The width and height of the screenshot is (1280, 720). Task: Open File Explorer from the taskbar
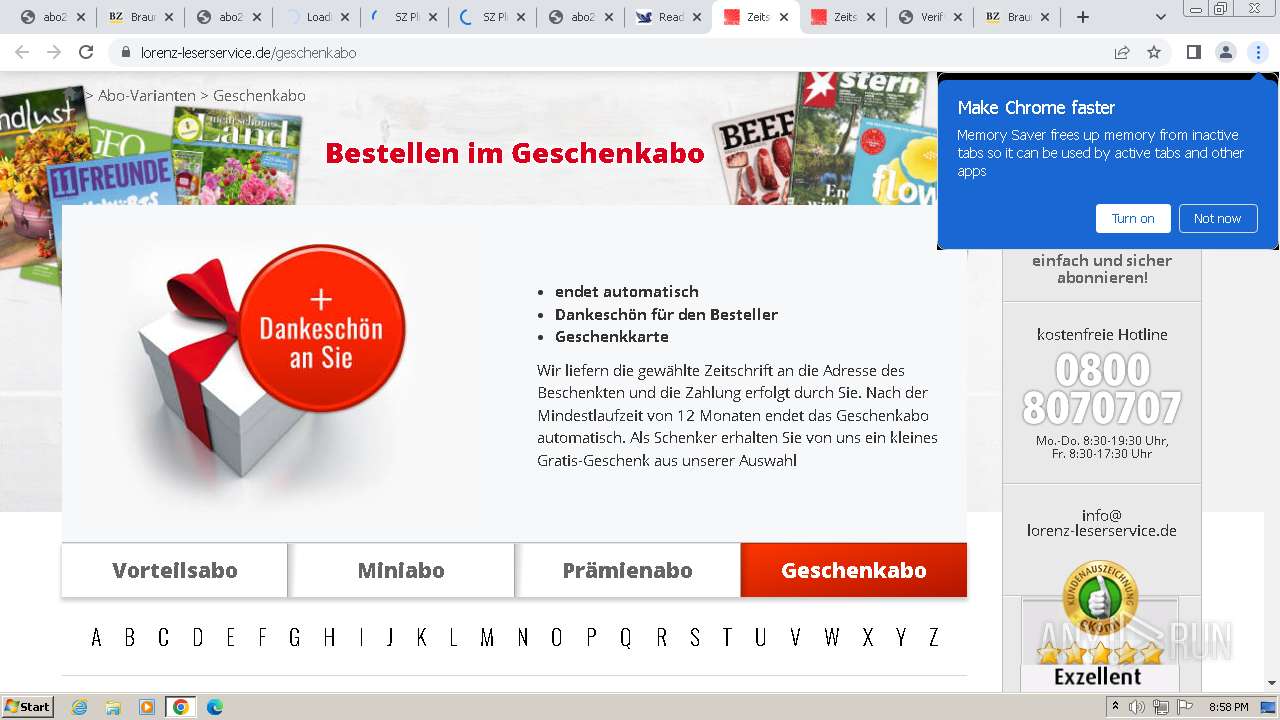pos(113,707)
